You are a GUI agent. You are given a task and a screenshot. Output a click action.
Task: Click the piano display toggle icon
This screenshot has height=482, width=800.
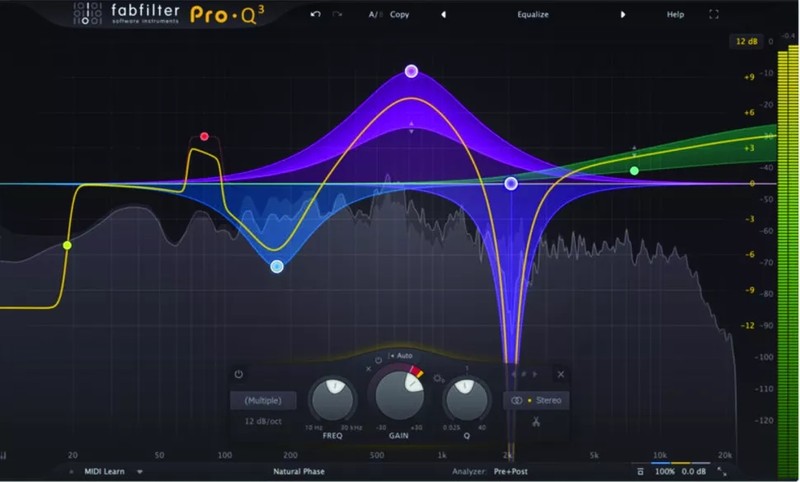4,455
